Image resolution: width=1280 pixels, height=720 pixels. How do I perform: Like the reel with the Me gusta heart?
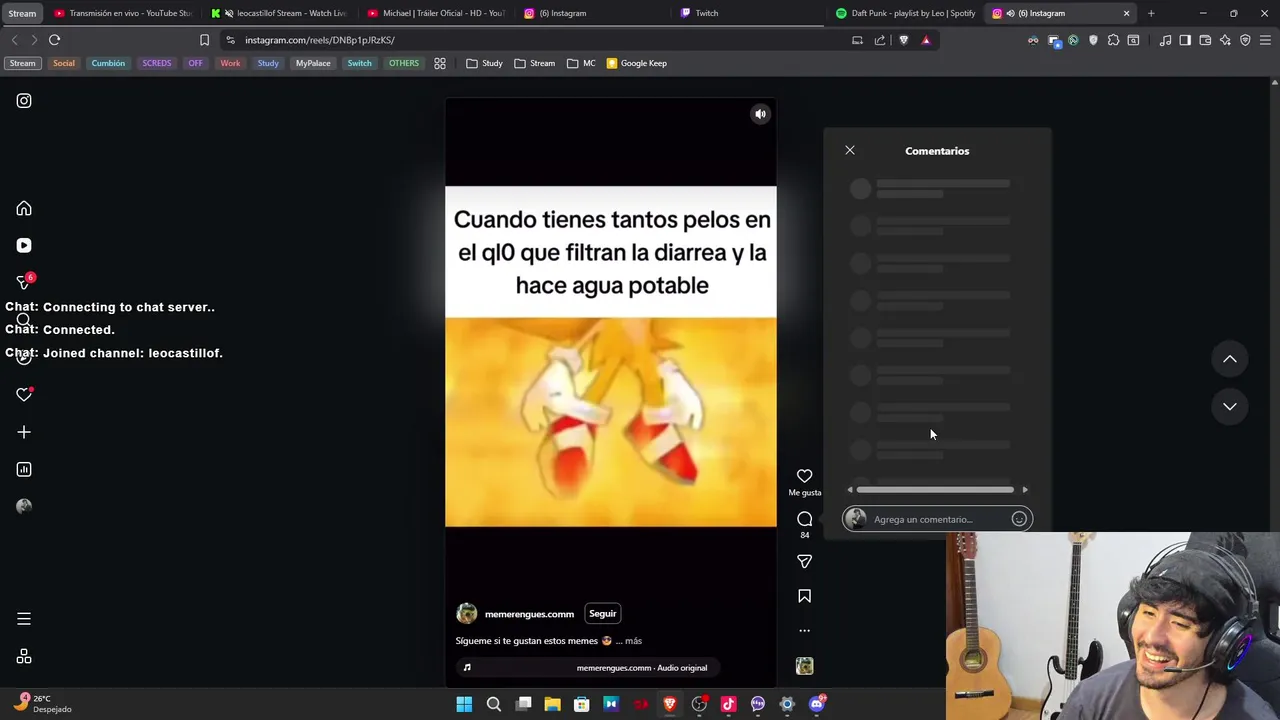(x=804, y=476)
